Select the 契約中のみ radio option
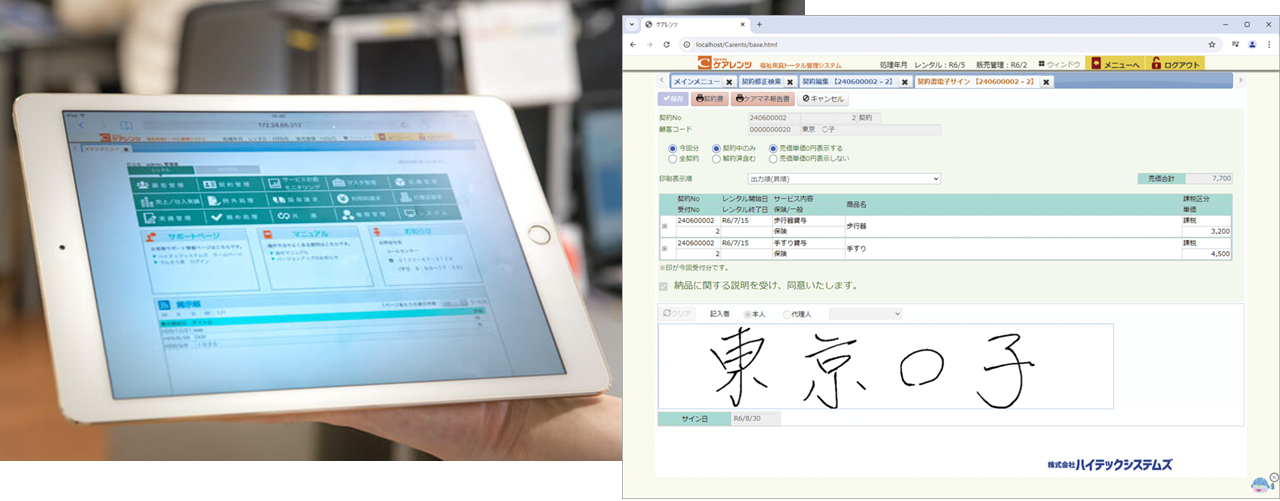 pyautogui.click(x=716, y=148)
